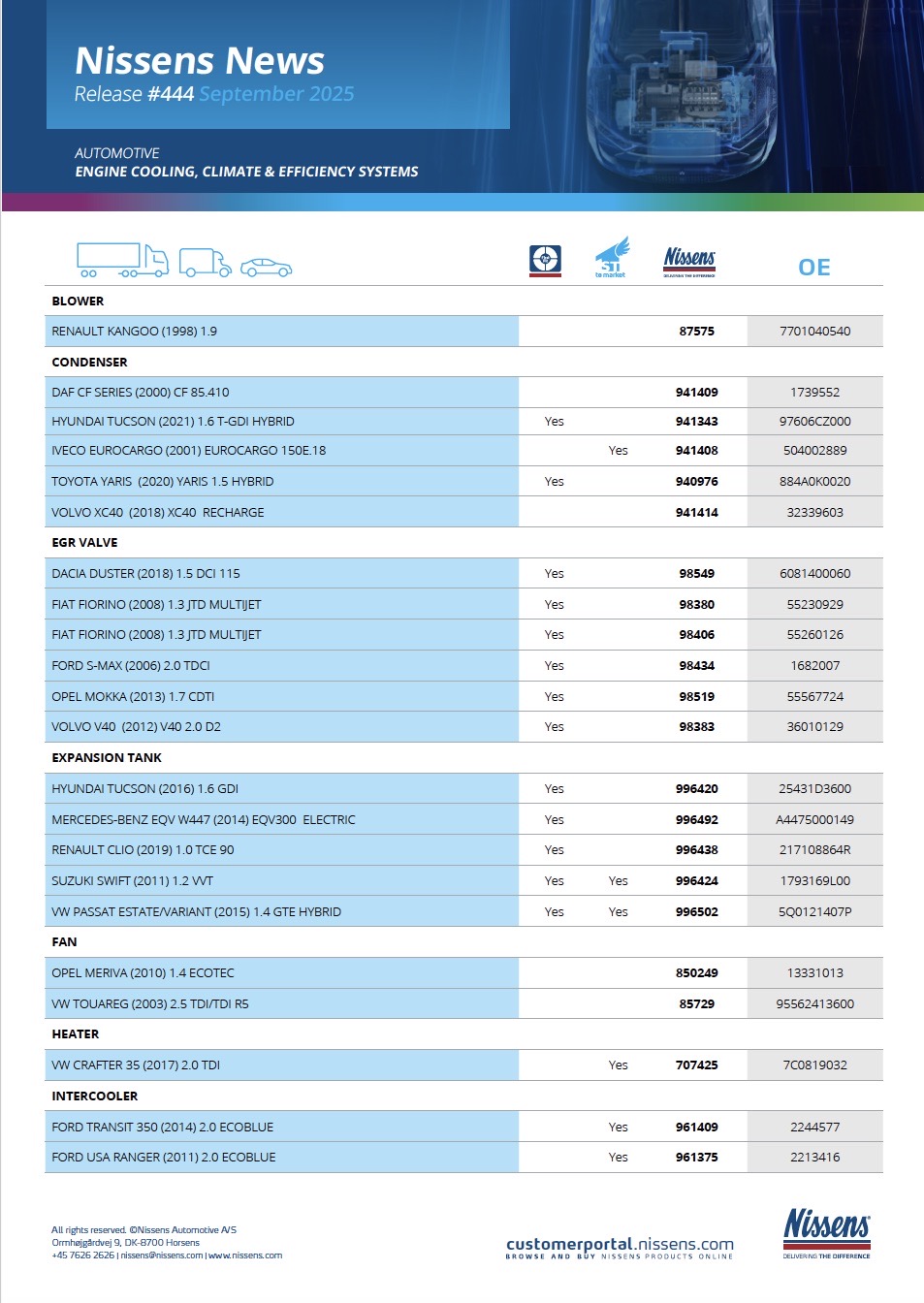This screenshot has height=1303, width=924.
Task: Click Nissens part number 941343
Action: (x=696, y=422)
